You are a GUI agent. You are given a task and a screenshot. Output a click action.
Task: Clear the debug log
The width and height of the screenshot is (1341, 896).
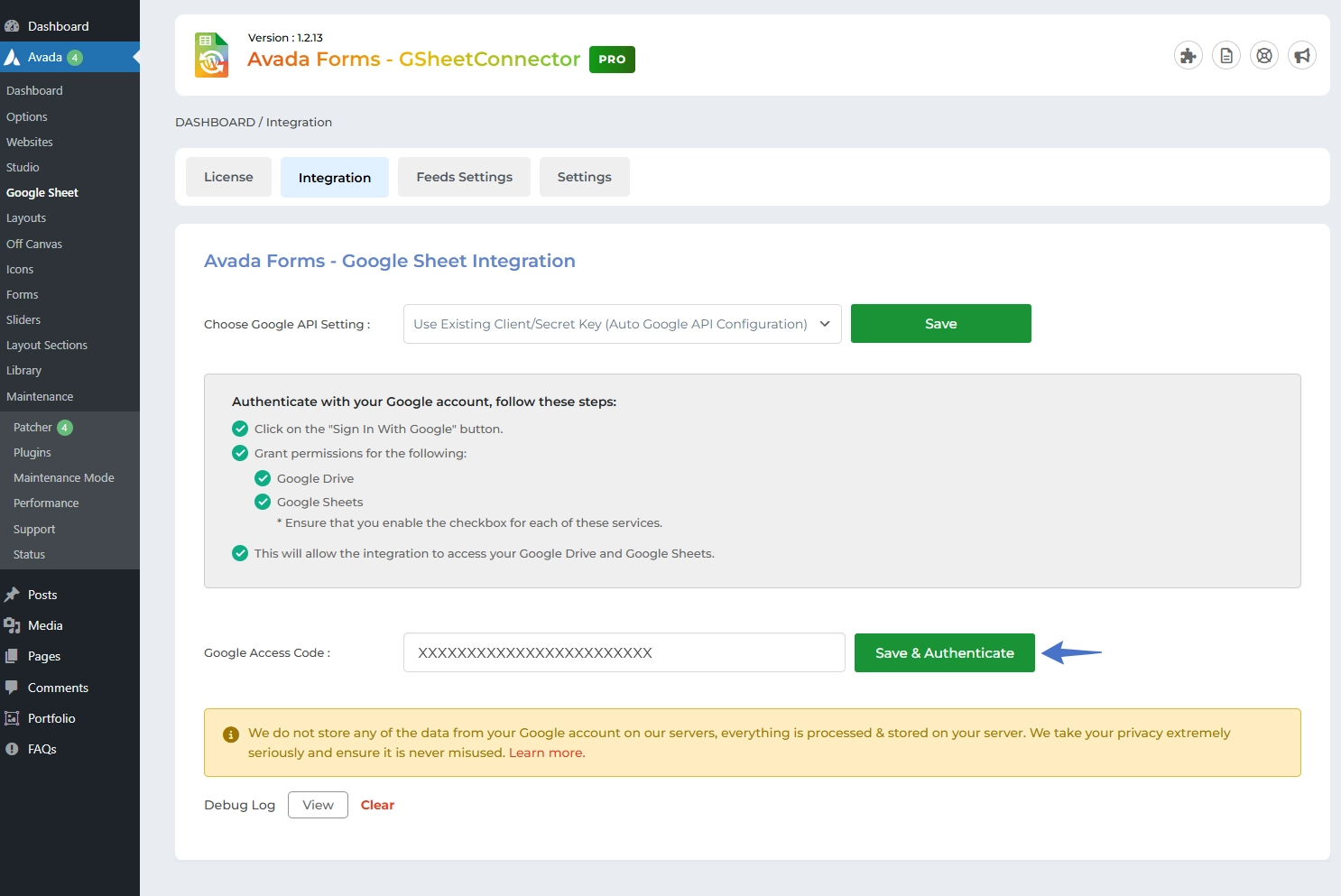point(377,805)
